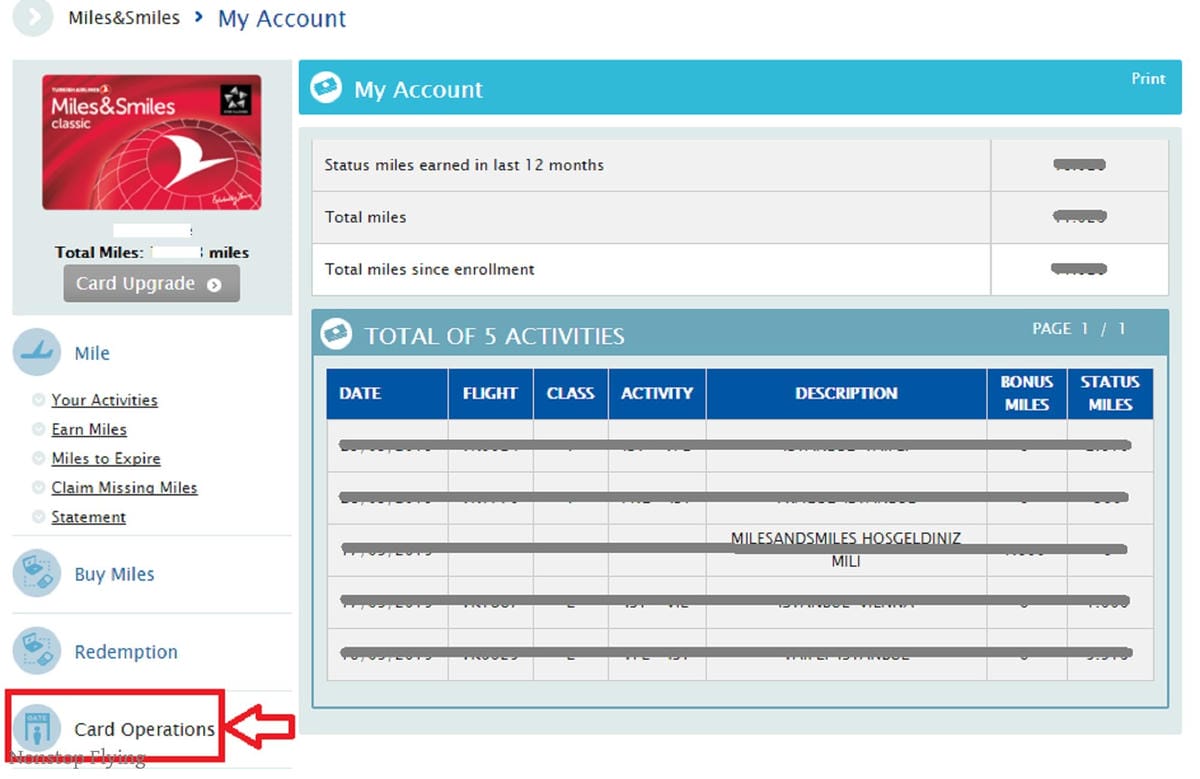Click the airplane Mile section icon
Image resolution: width=1200 pixels, height=779 pixels.
37,353
